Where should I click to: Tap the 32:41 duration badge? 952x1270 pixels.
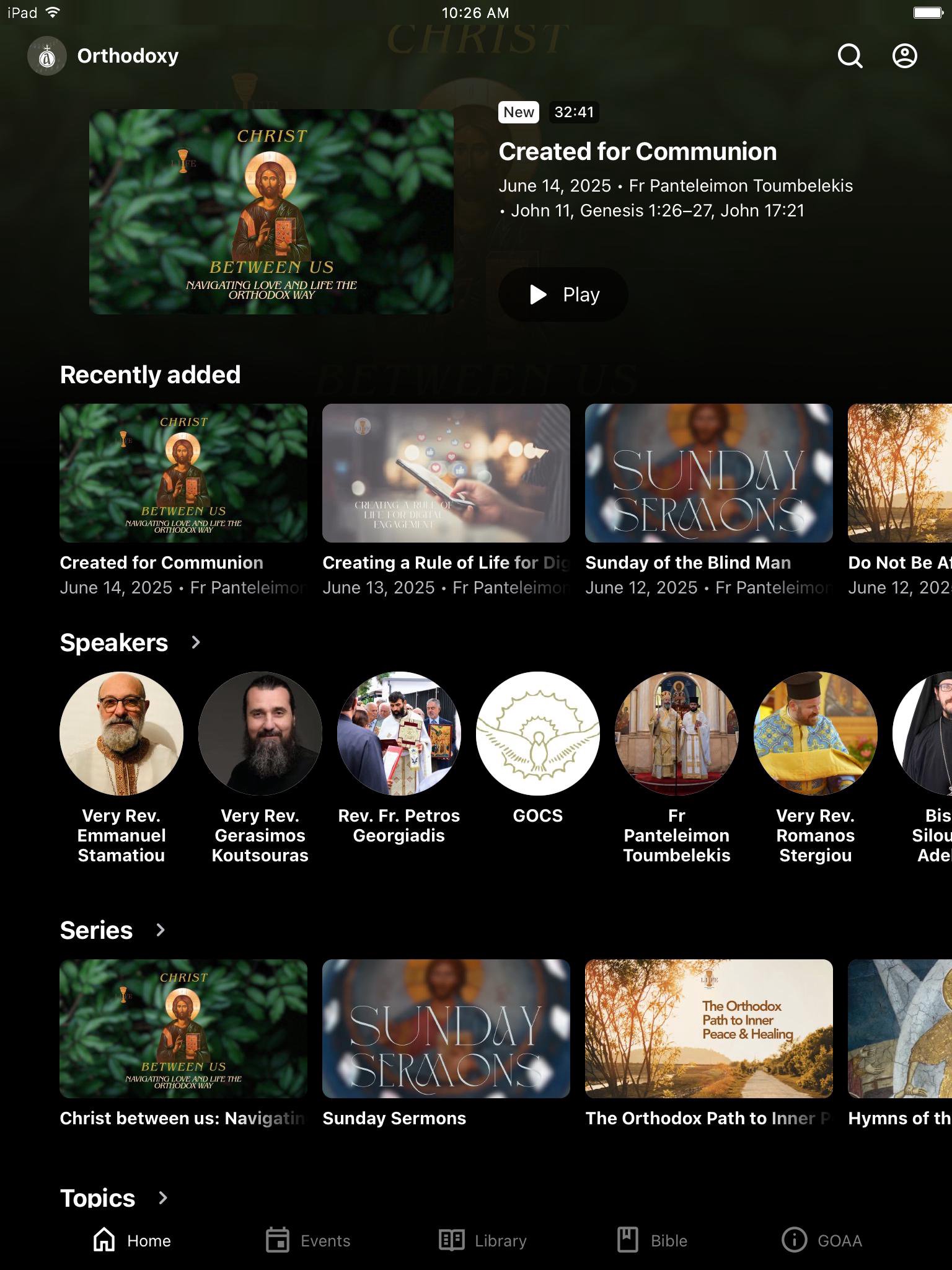click(574, 112)
